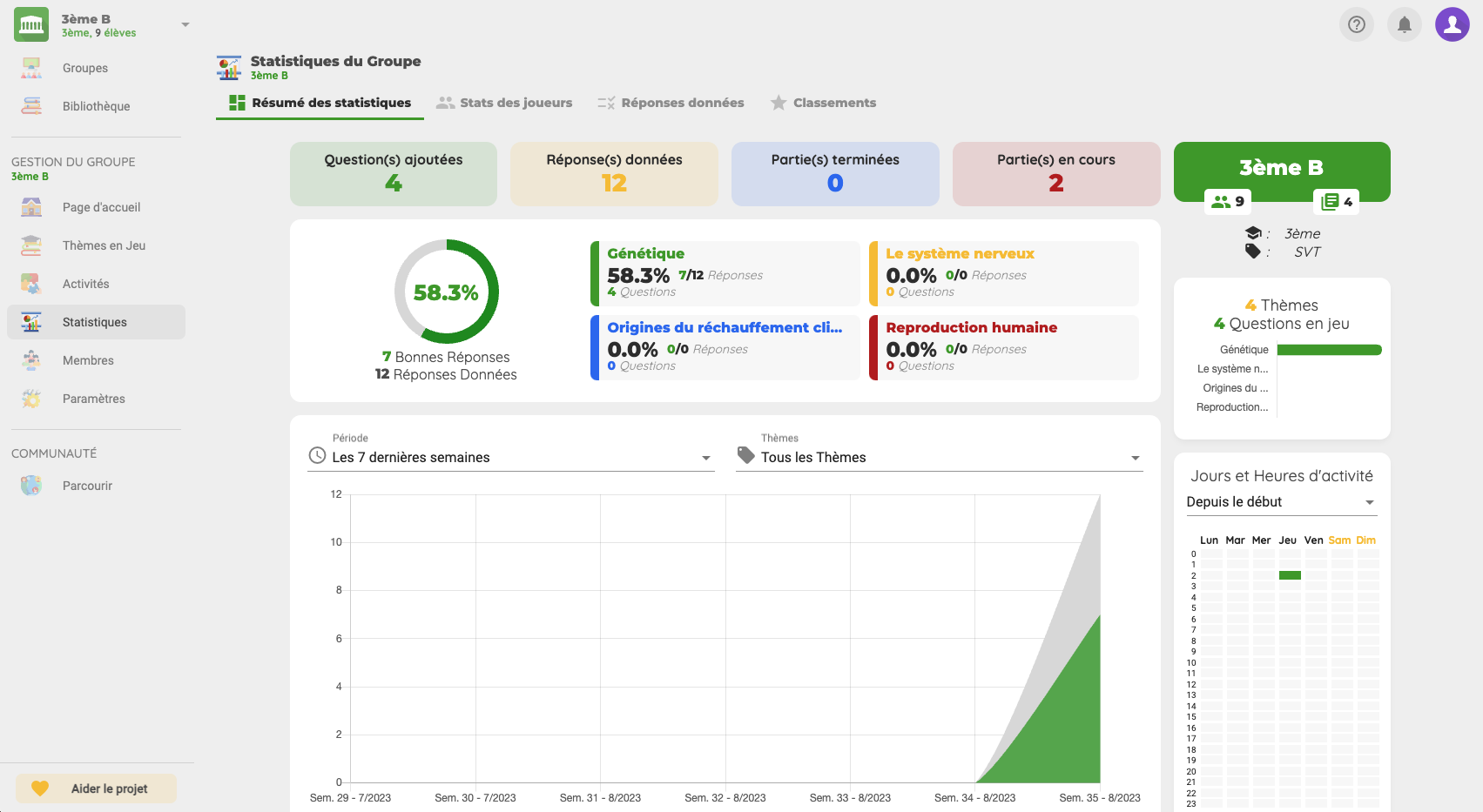
Task: Click the Groupes sidebar icon
Action: click(x=31, y=68)
